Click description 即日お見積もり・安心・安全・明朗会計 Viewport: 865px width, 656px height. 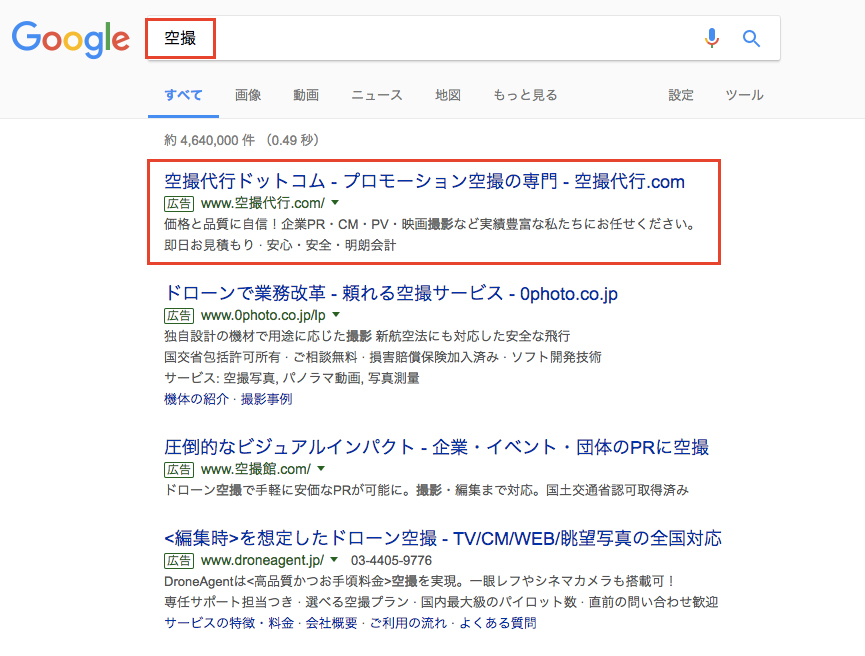pyautogui.click(x=280, y=245)
